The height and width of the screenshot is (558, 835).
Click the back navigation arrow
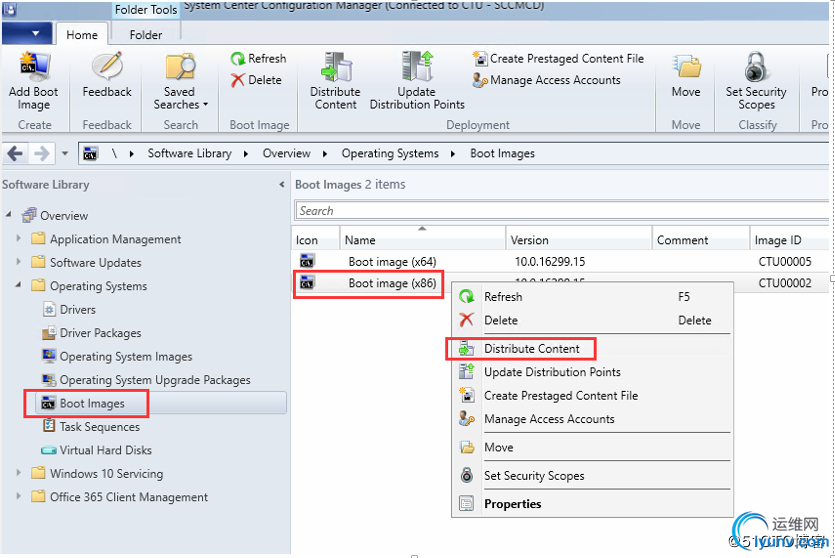coord(15,153)
